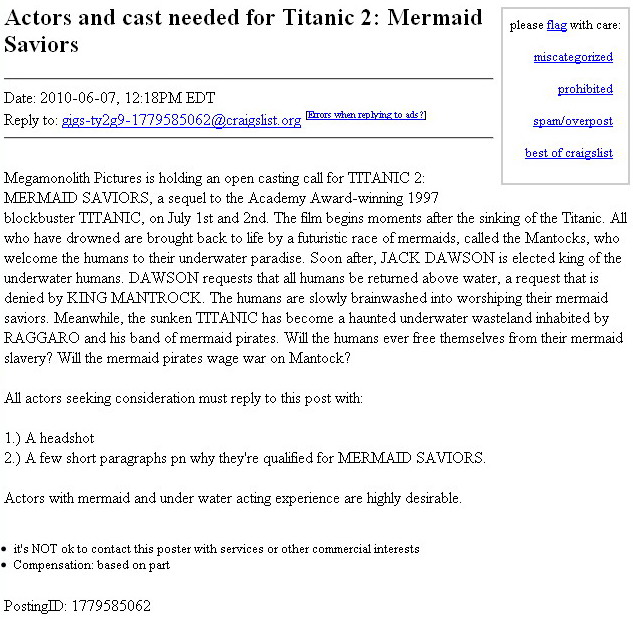Open 'Errors when replying to ads?' help link

(x=366, y=115)
